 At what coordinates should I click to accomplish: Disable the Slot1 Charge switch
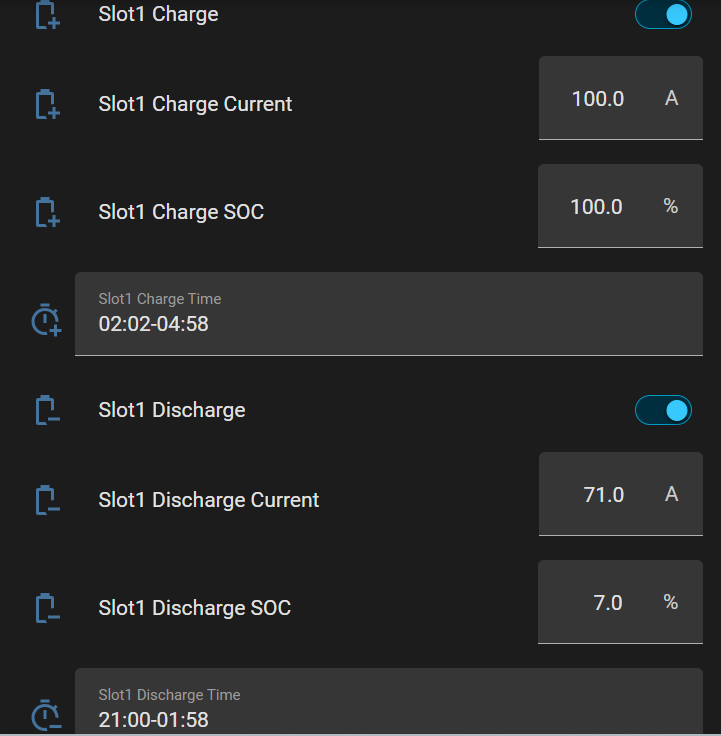(663, 15)
